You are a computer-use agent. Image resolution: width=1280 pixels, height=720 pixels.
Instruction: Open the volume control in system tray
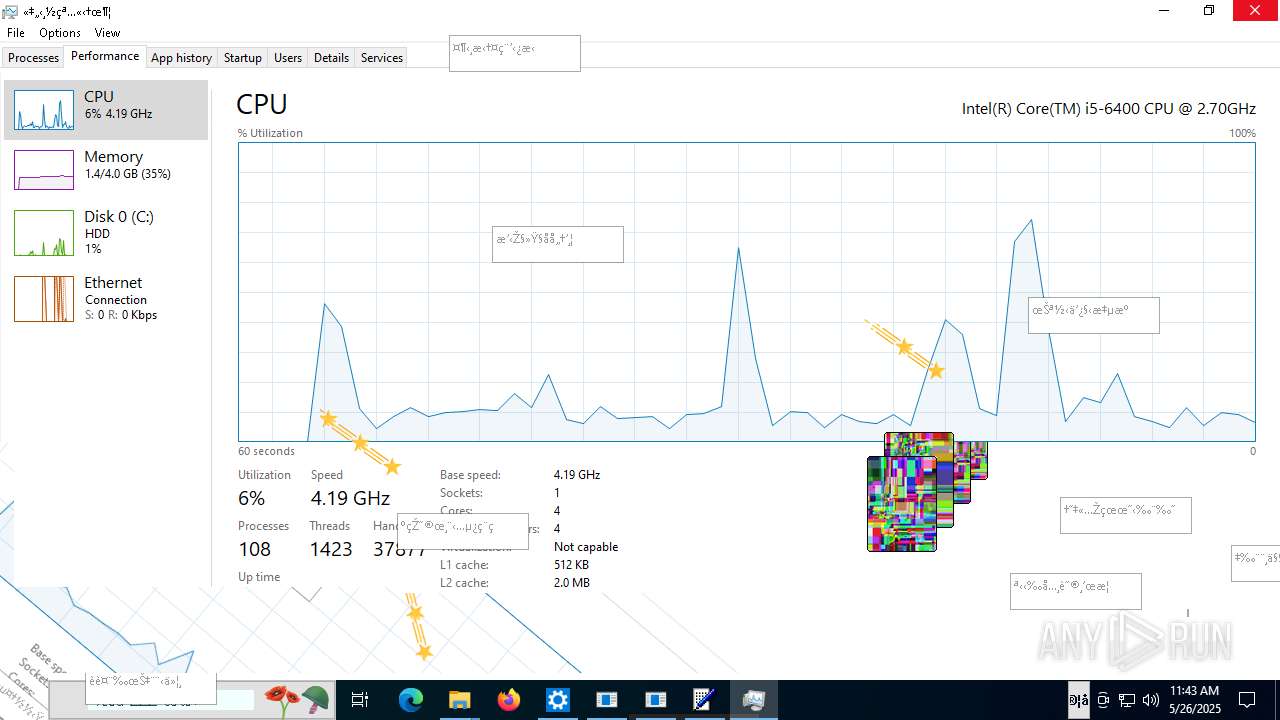click(1150, 700)
